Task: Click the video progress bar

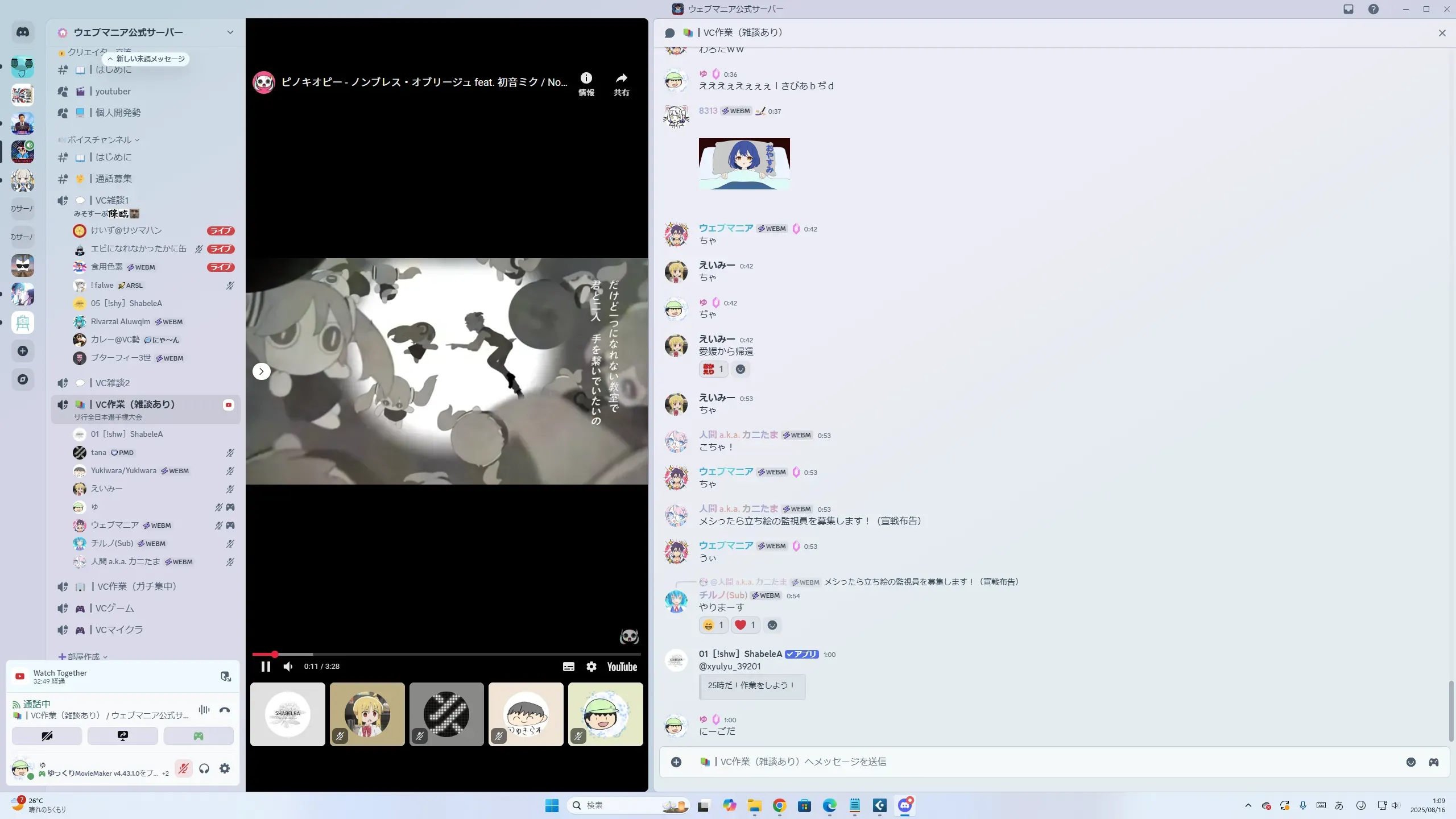Action: 446,654
